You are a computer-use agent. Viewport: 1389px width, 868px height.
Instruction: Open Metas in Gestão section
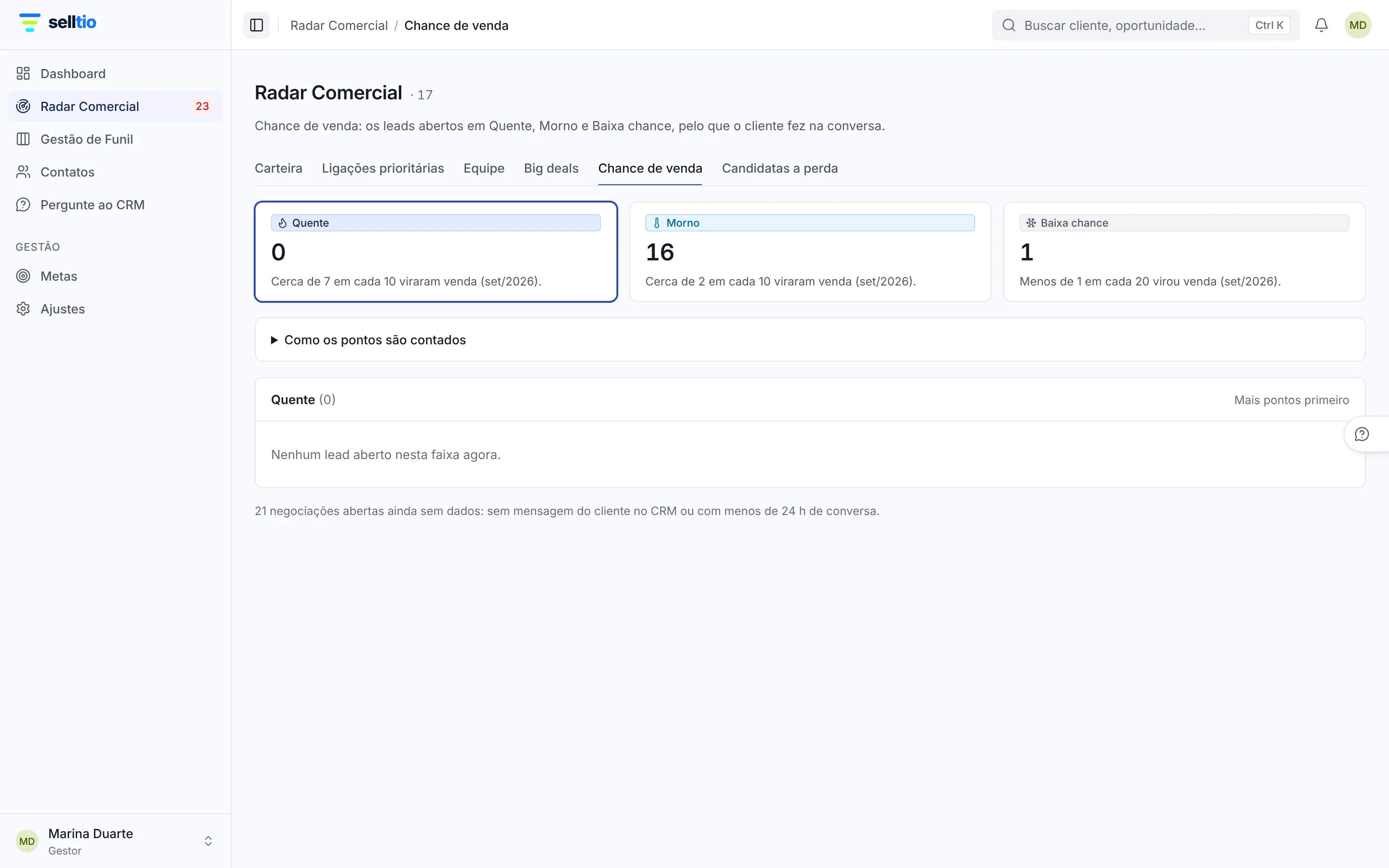click(115, 276)
